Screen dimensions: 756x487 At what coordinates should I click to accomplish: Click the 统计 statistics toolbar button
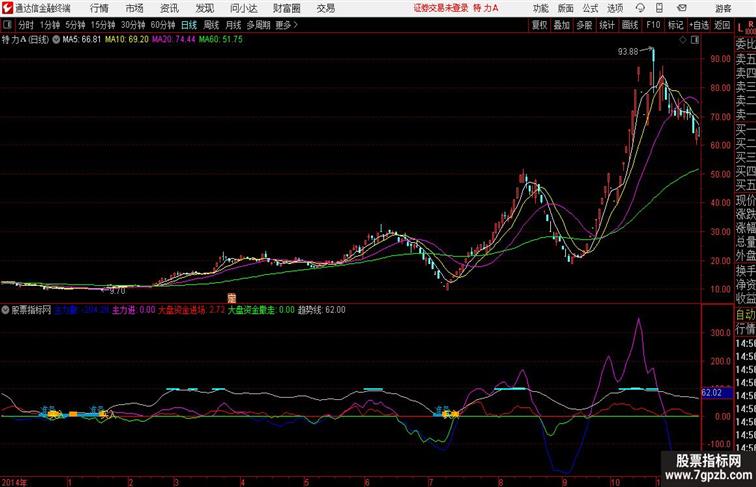click(607, 25)
